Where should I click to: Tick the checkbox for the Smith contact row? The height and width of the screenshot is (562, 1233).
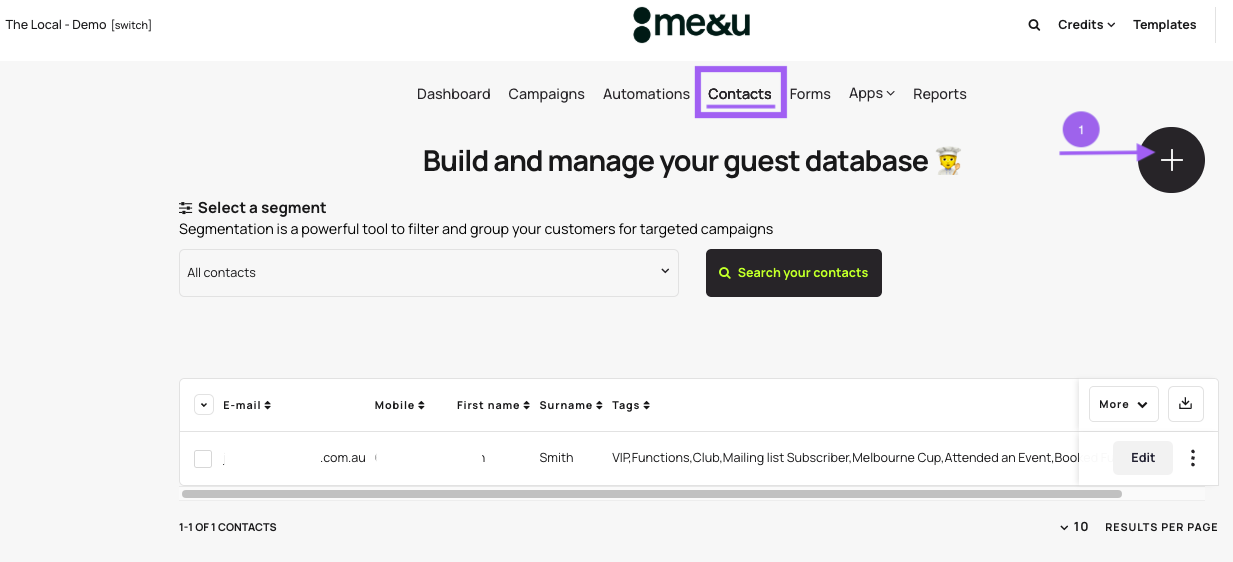[x=203, y=459]
